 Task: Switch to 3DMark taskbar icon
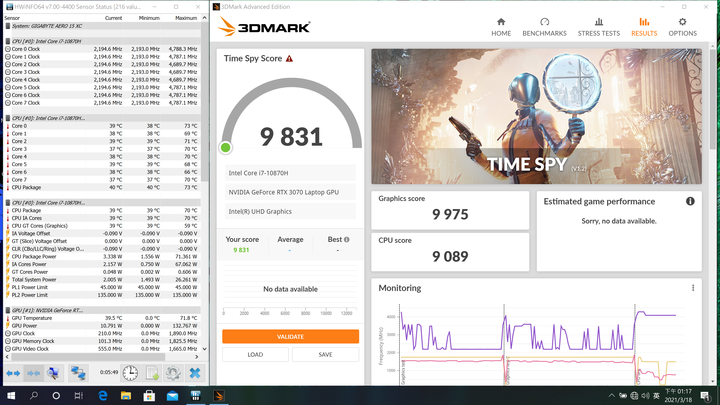(219, 396)
